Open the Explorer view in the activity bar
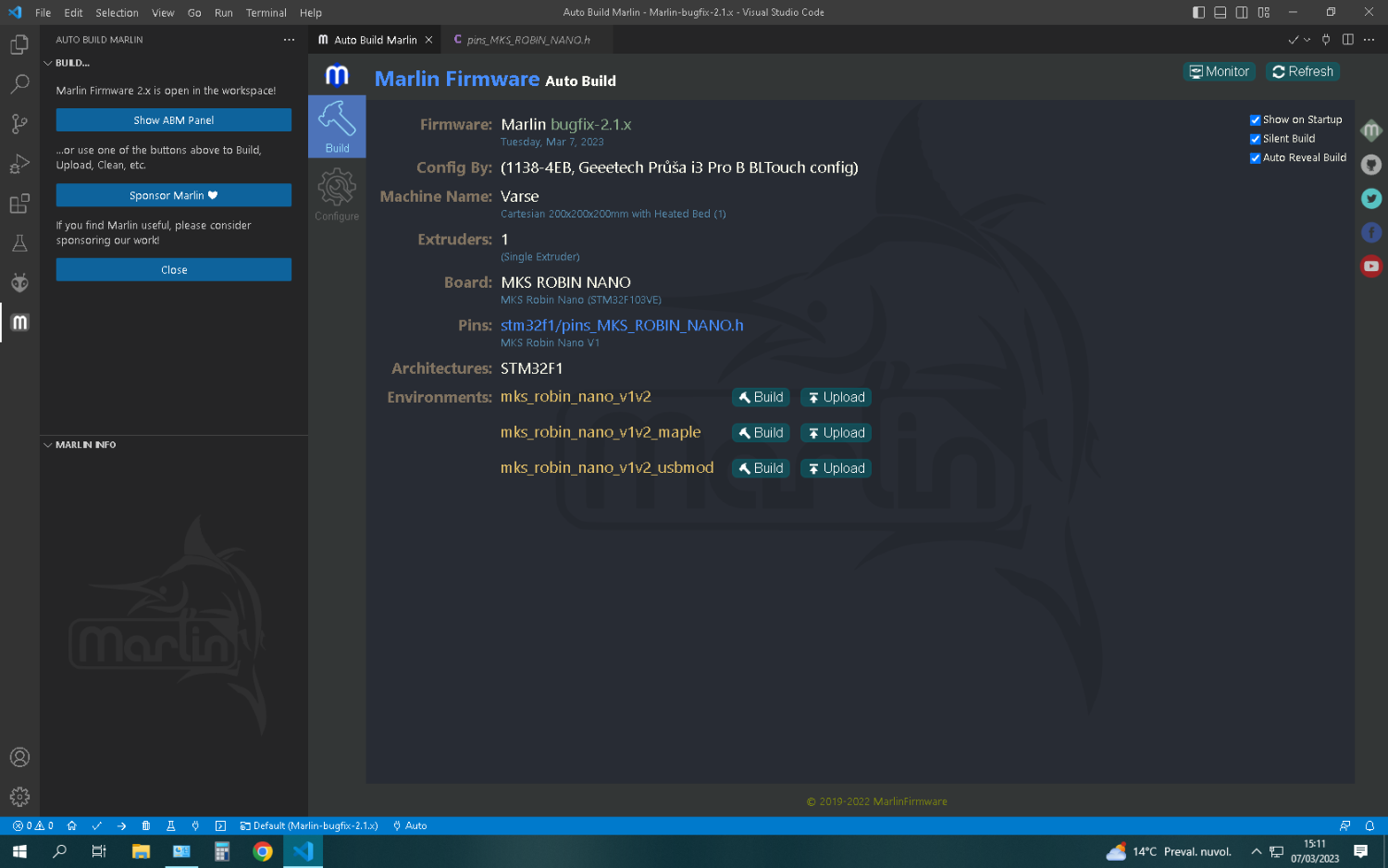1388x868 pixels. coord(19,44)
